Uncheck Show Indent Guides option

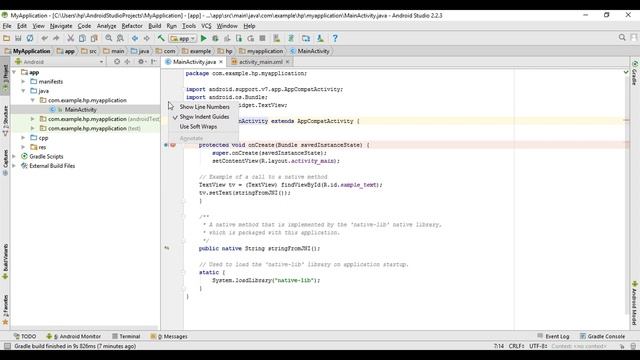click(x=204, y=117)
